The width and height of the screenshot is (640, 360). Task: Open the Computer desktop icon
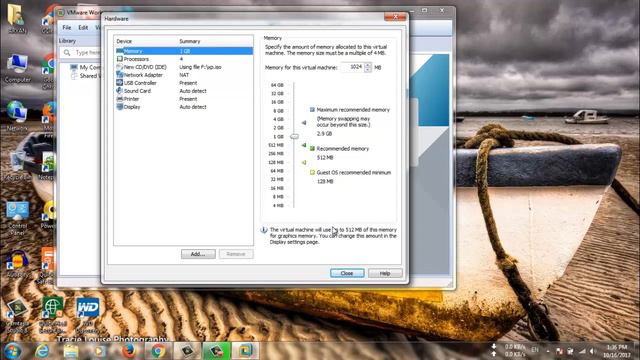(x=17, y=69)
